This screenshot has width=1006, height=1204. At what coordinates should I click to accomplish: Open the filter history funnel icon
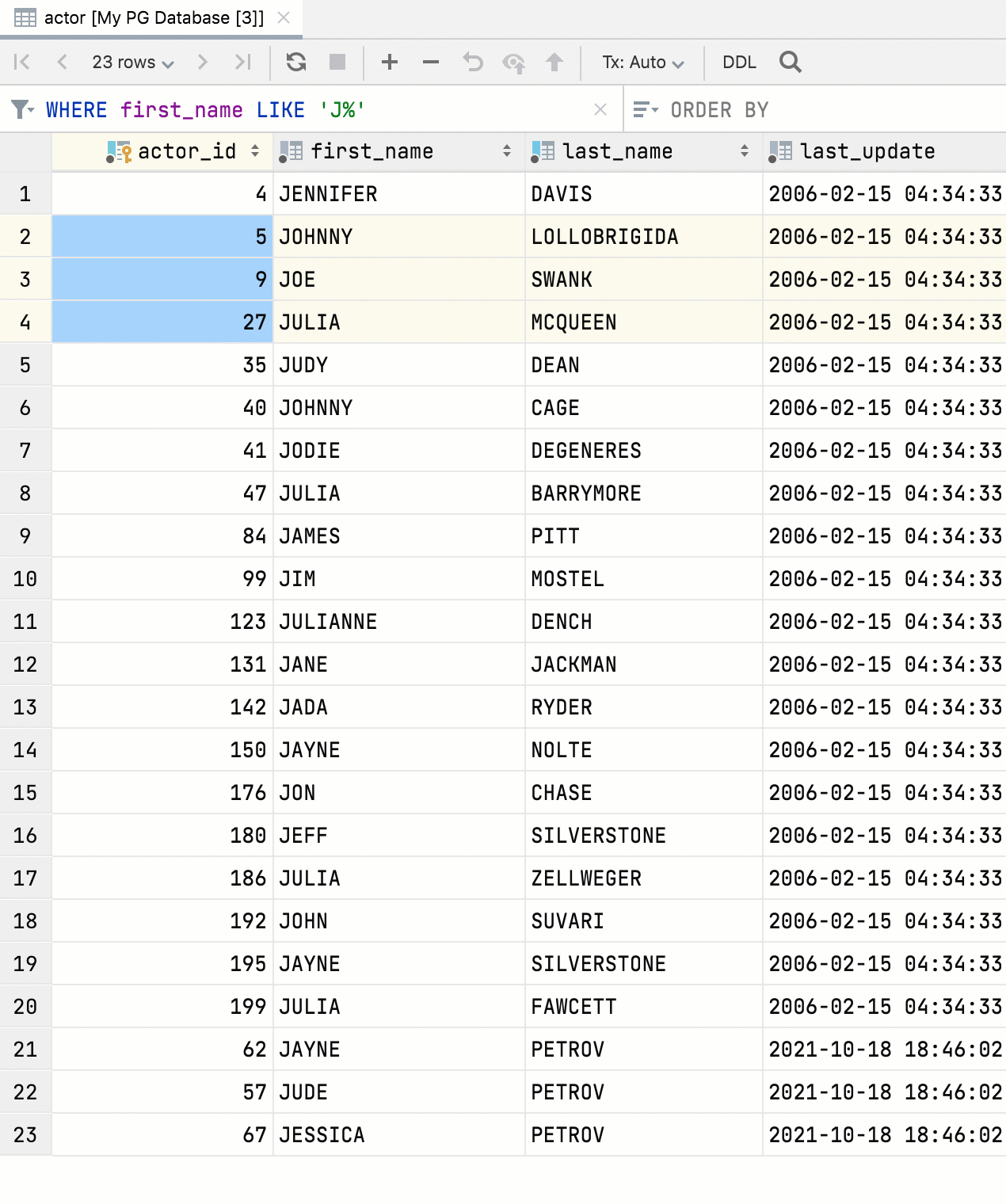click(x=22, y=109)
